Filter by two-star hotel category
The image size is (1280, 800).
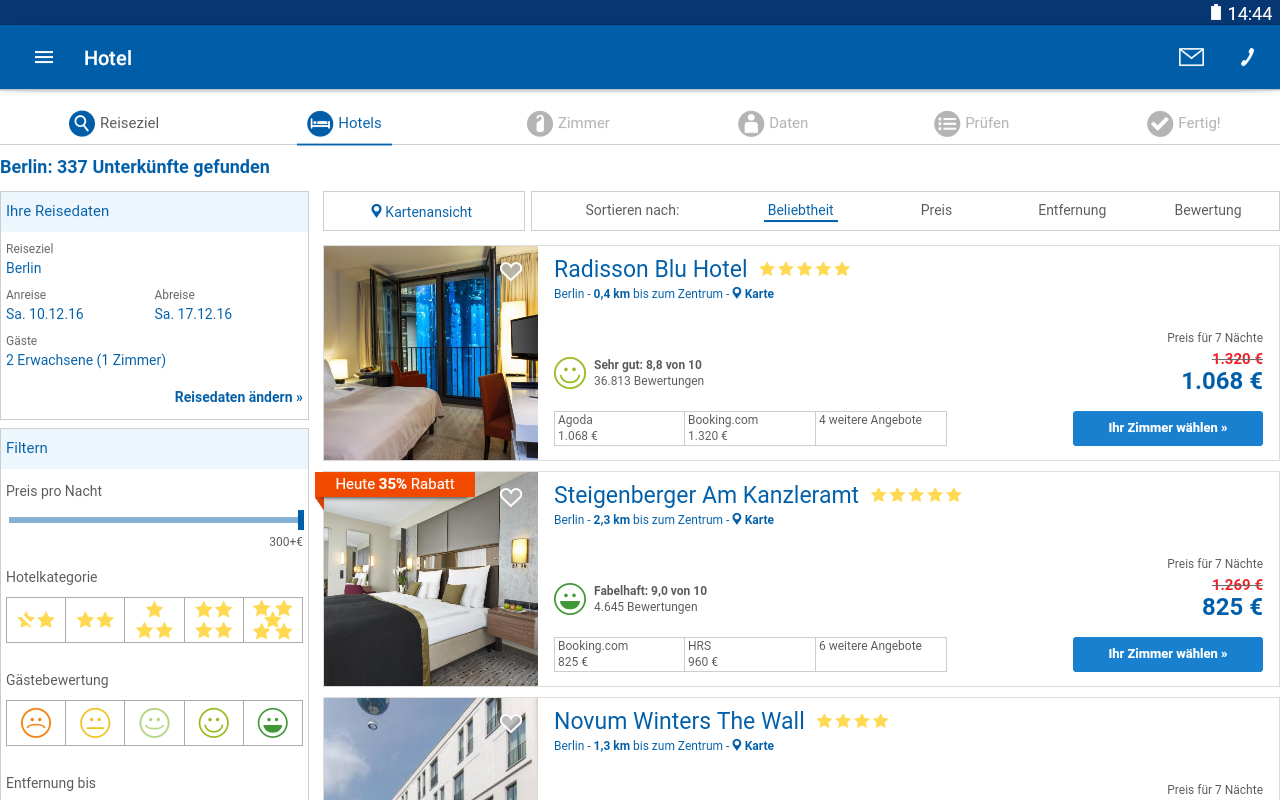(95, 620)
